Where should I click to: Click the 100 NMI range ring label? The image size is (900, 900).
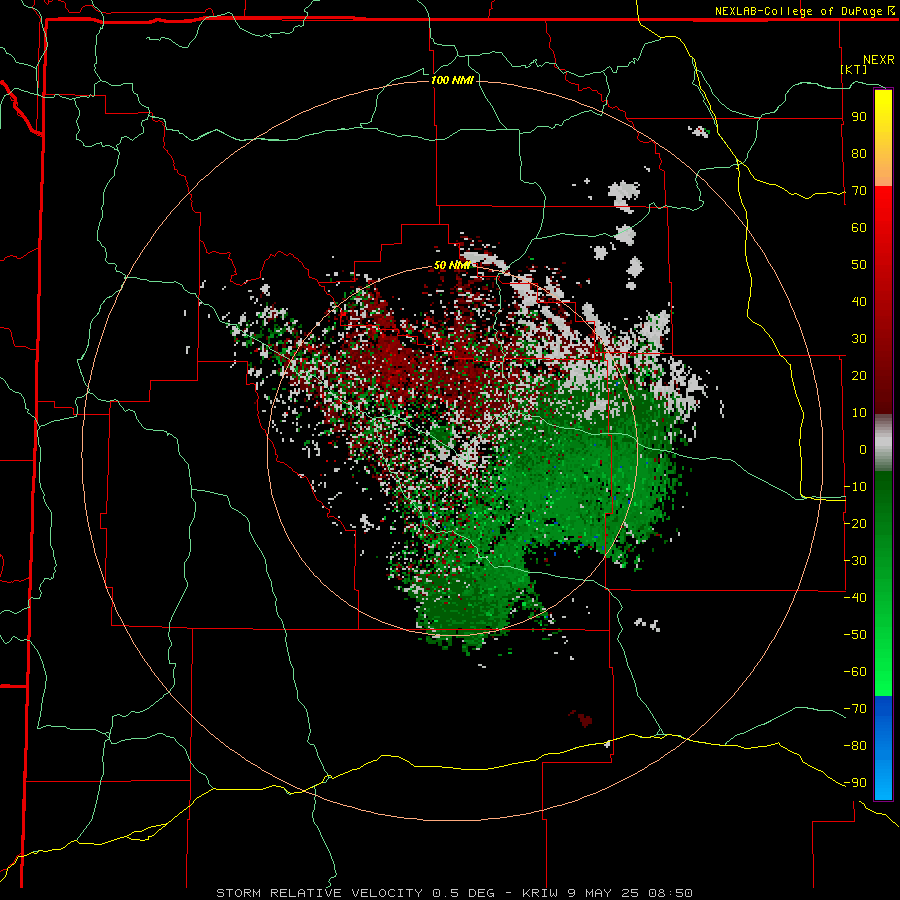pyautogui.click(x=452, y=80)
